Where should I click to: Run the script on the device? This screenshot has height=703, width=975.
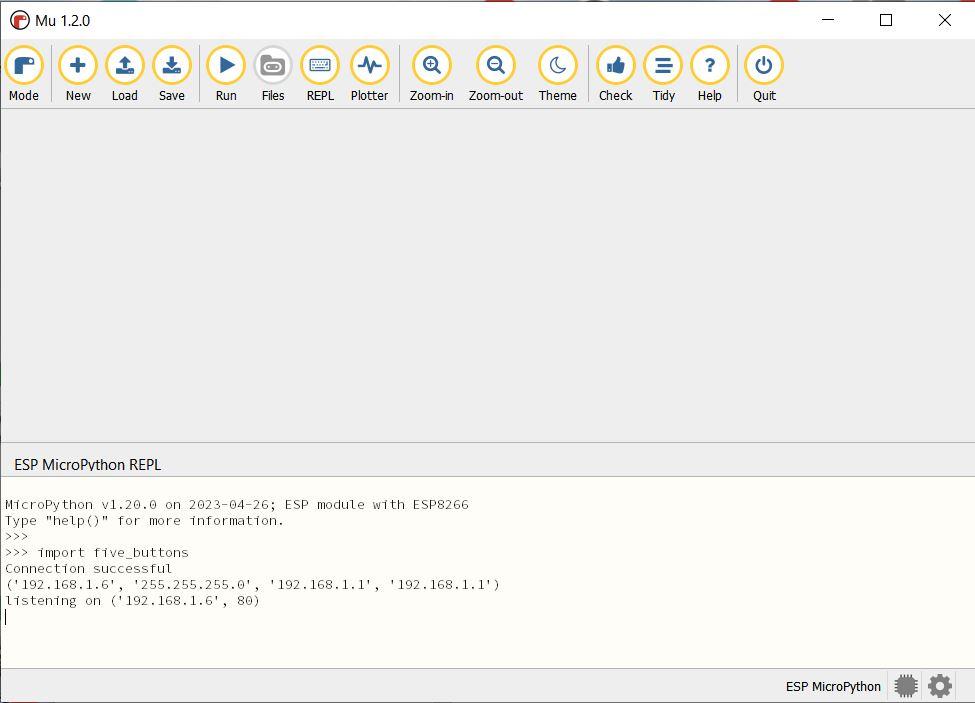226,74
